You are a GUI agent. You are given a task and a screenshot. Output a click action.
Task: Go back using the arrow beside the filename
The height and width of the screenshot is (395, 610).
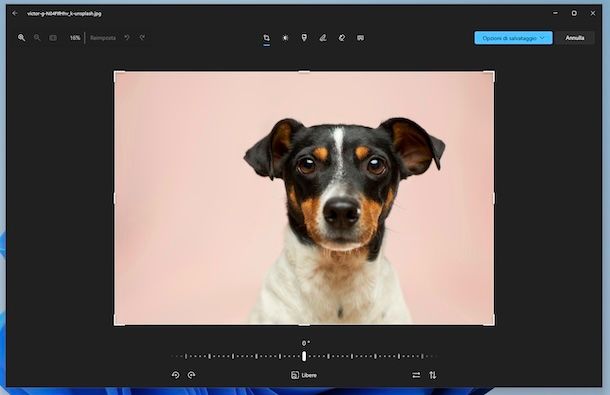[x=15, y=13]
